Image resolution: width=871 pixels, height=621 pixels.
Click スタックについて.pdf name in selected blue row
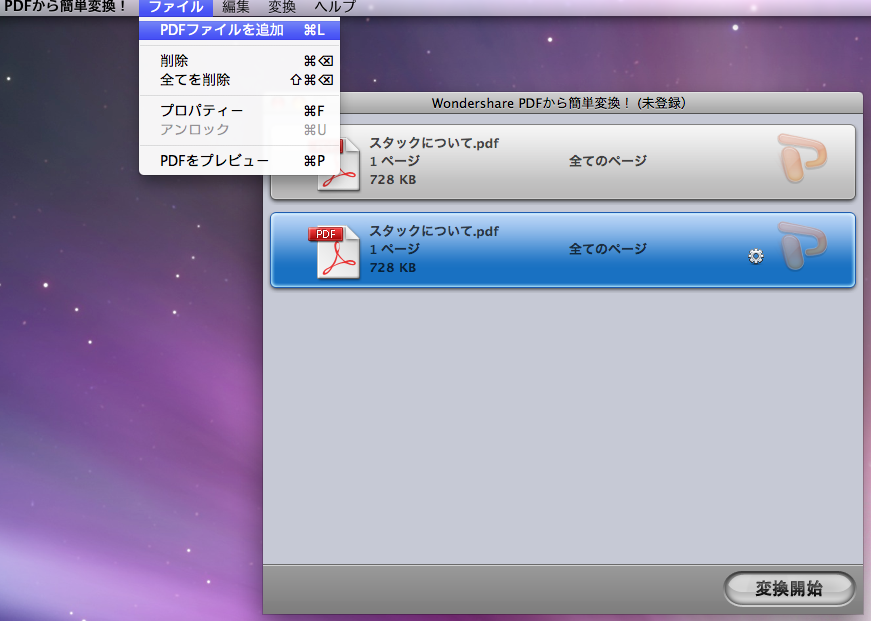tap(434, 231)
